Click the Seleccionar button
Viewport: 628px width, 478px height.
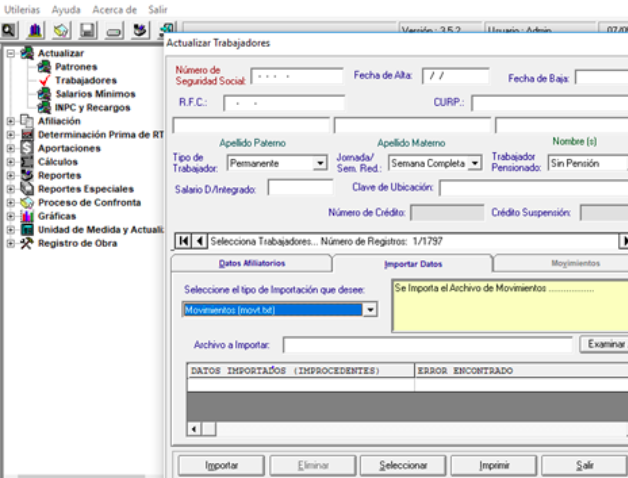pos(403,465)
